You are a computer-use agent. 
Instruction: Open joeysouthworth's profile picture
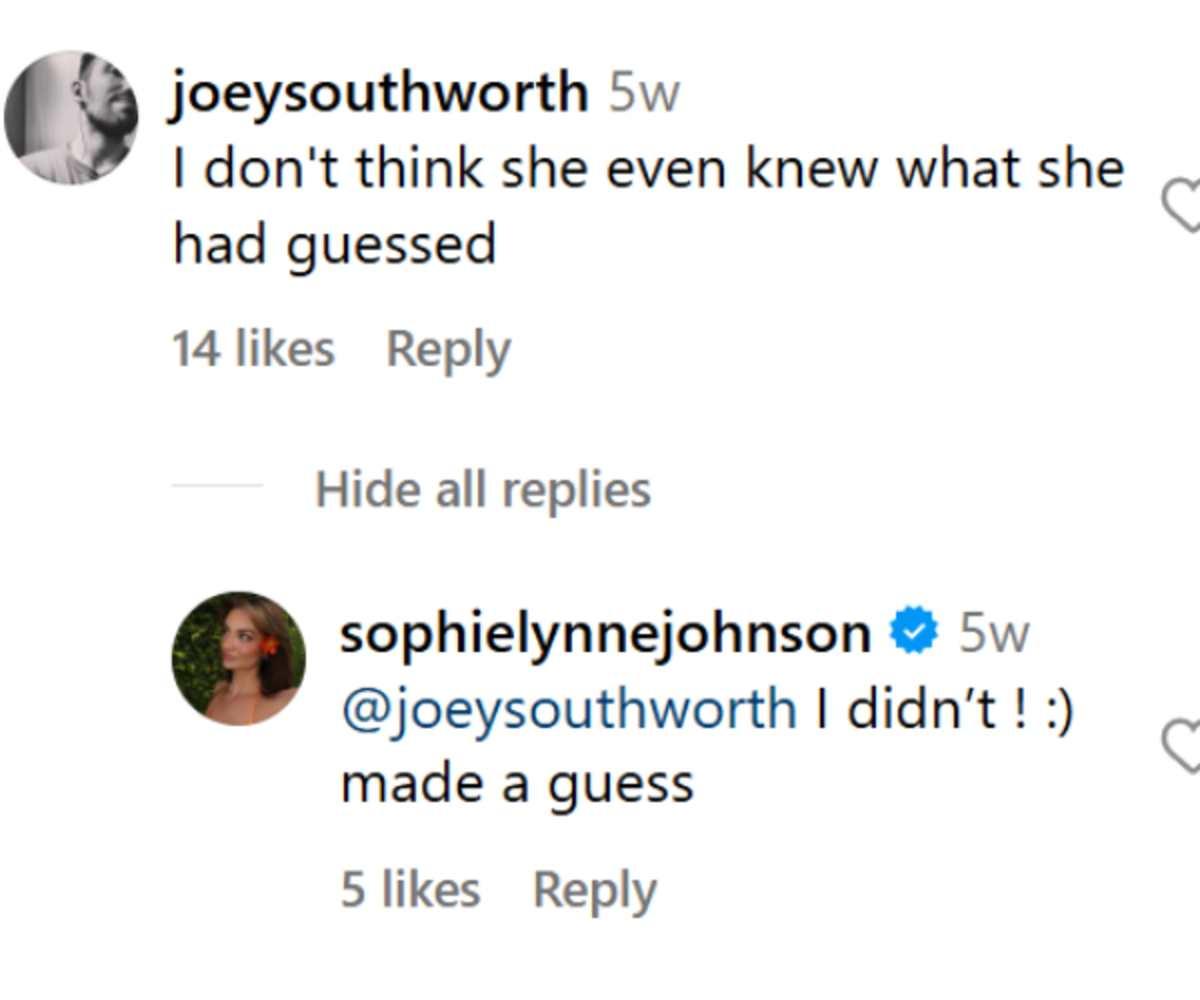point(71,118)
